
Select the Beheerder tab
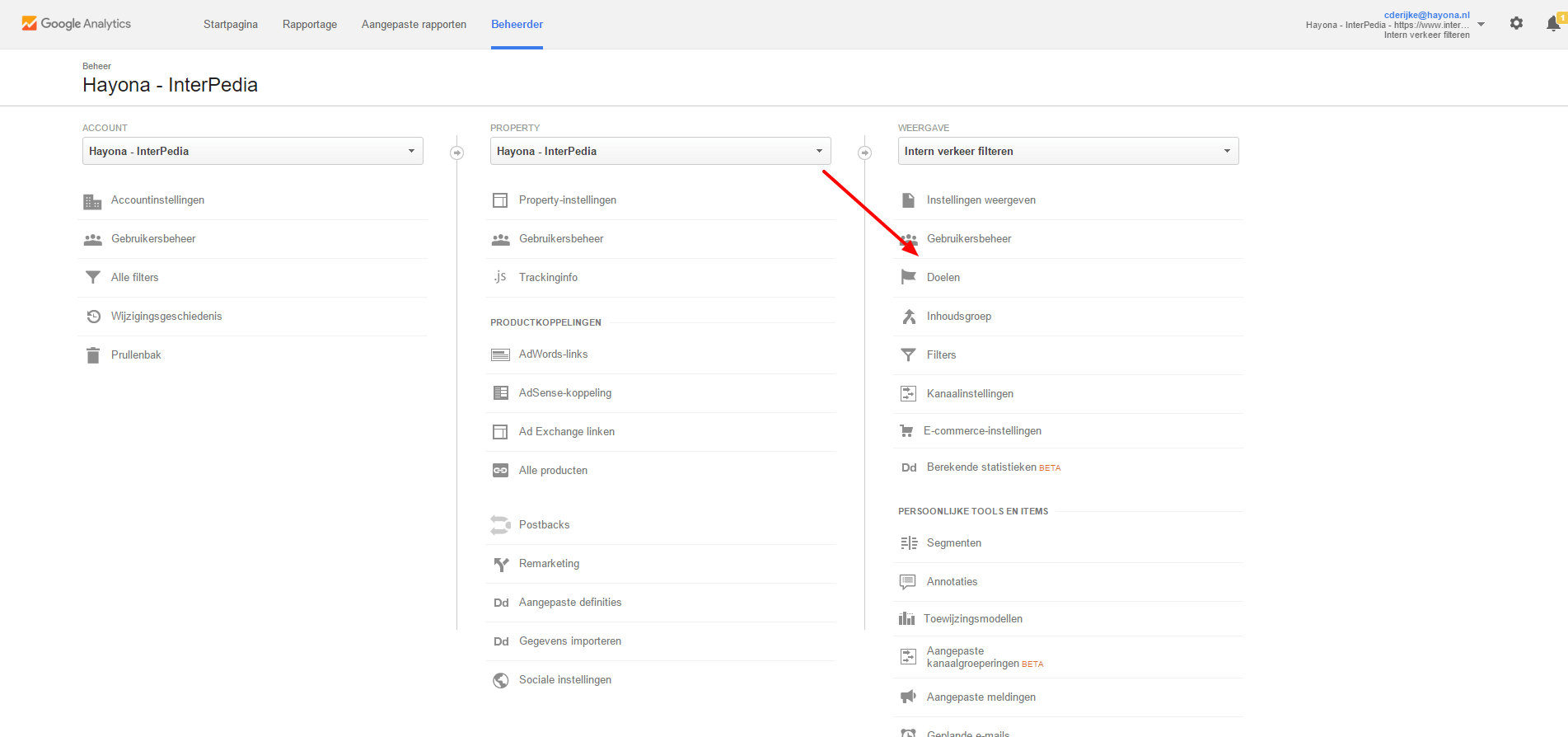pyautogui.click(x=517, y=25)
